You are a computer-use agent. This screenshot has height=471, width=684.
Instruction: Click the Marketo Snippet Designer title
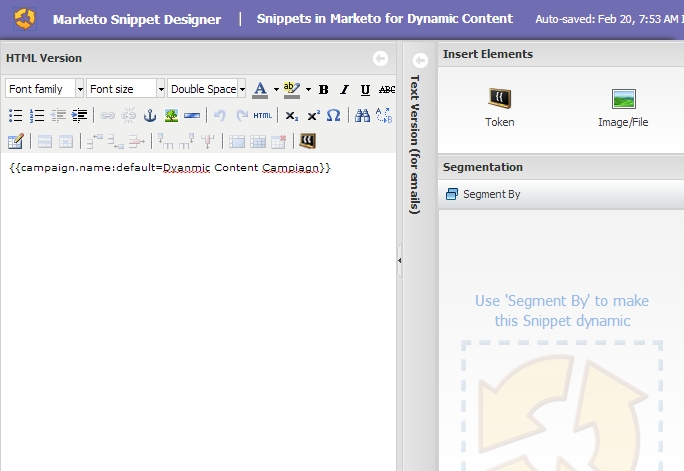pyautogui.click(x=137, y=19)
